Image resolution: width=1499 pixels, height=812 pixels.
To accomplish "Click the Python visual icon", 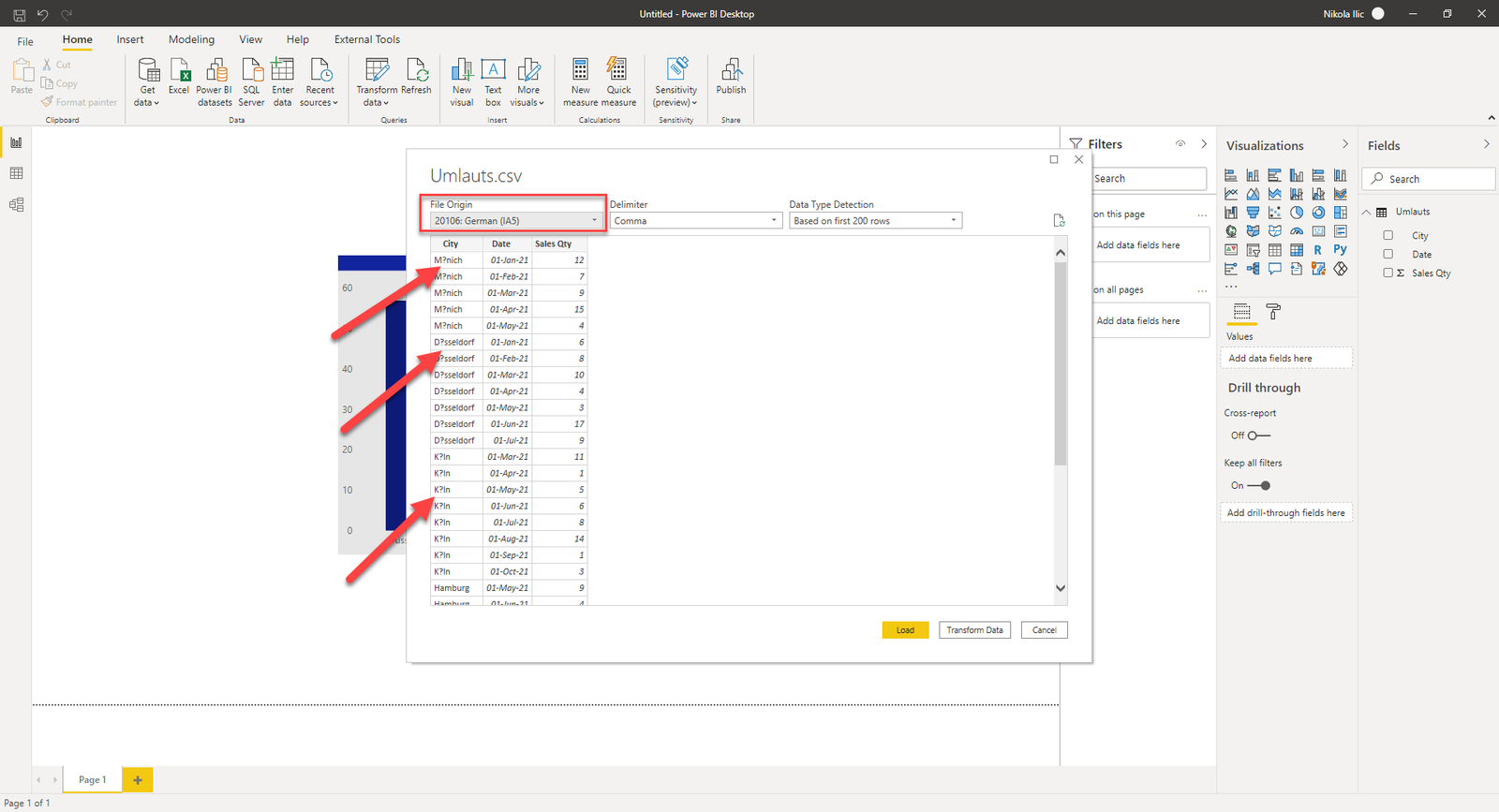I will pyautogui.click(x=1340, y=250).
